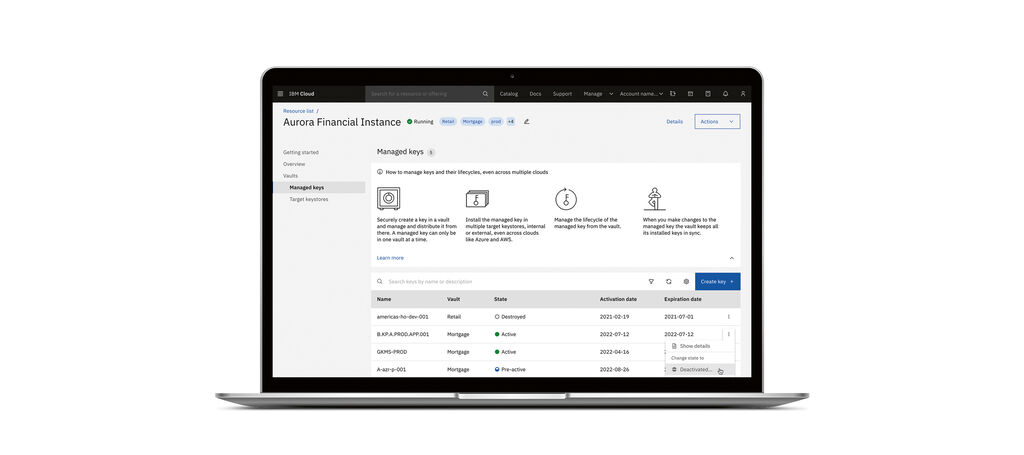Open the Learn more link
This screenshot has width=1024, height=455.
click(x=390, y=258)
